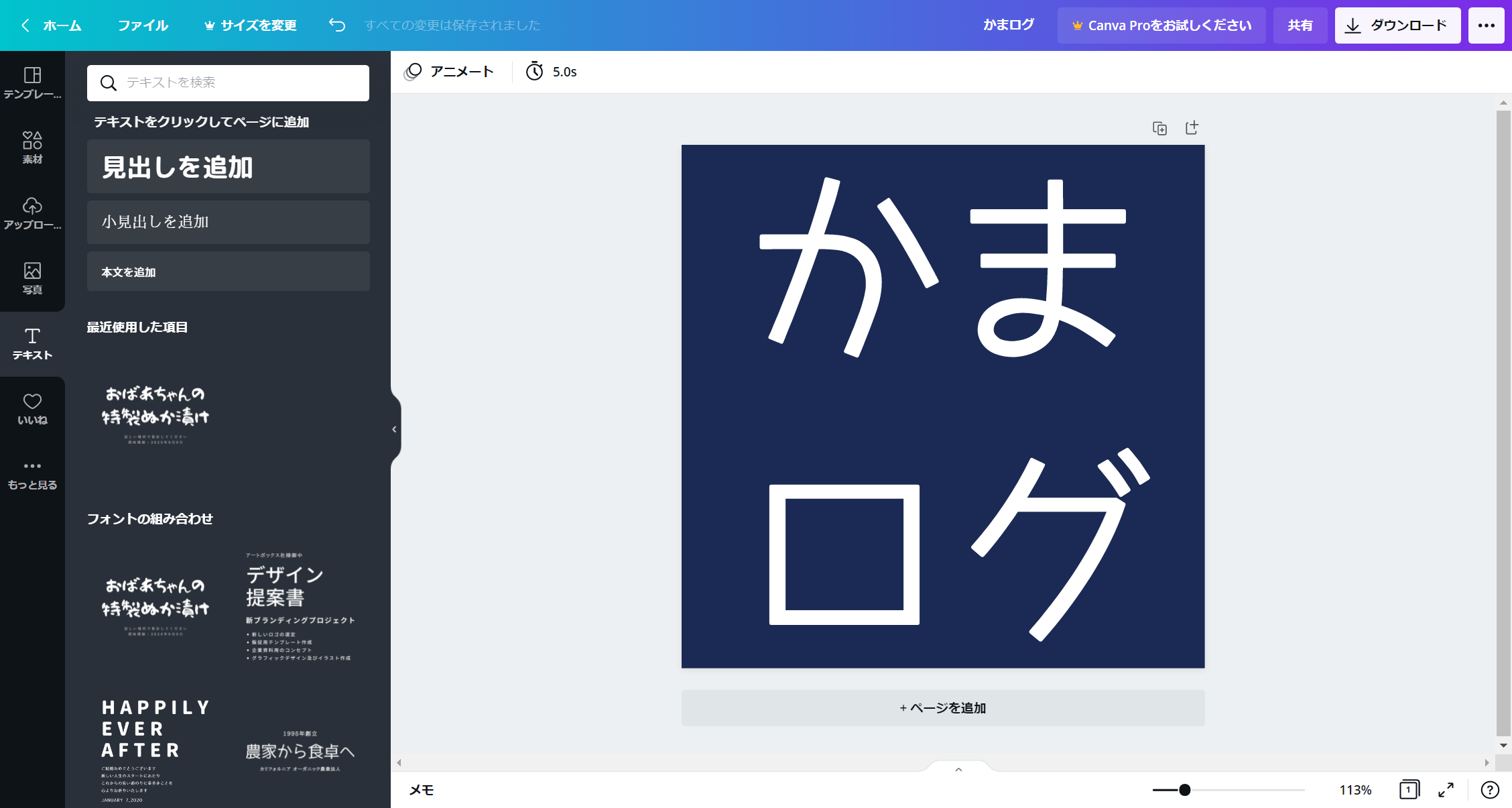Open the いいね likes panel
Viewport: 1512px width, 808px height.
(32, 408)
